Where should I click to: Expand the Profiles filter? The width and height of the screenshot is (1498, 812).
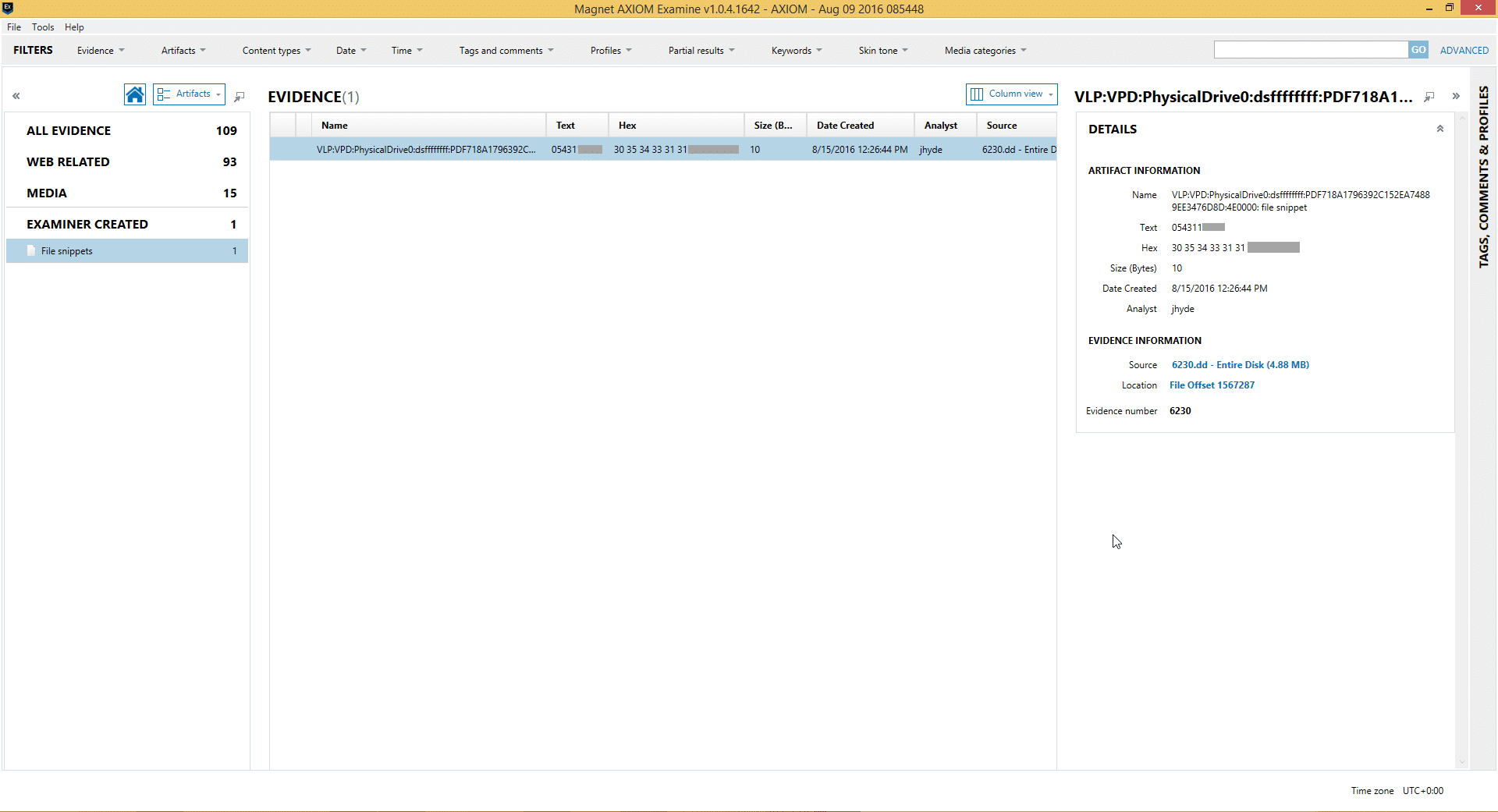611,51
